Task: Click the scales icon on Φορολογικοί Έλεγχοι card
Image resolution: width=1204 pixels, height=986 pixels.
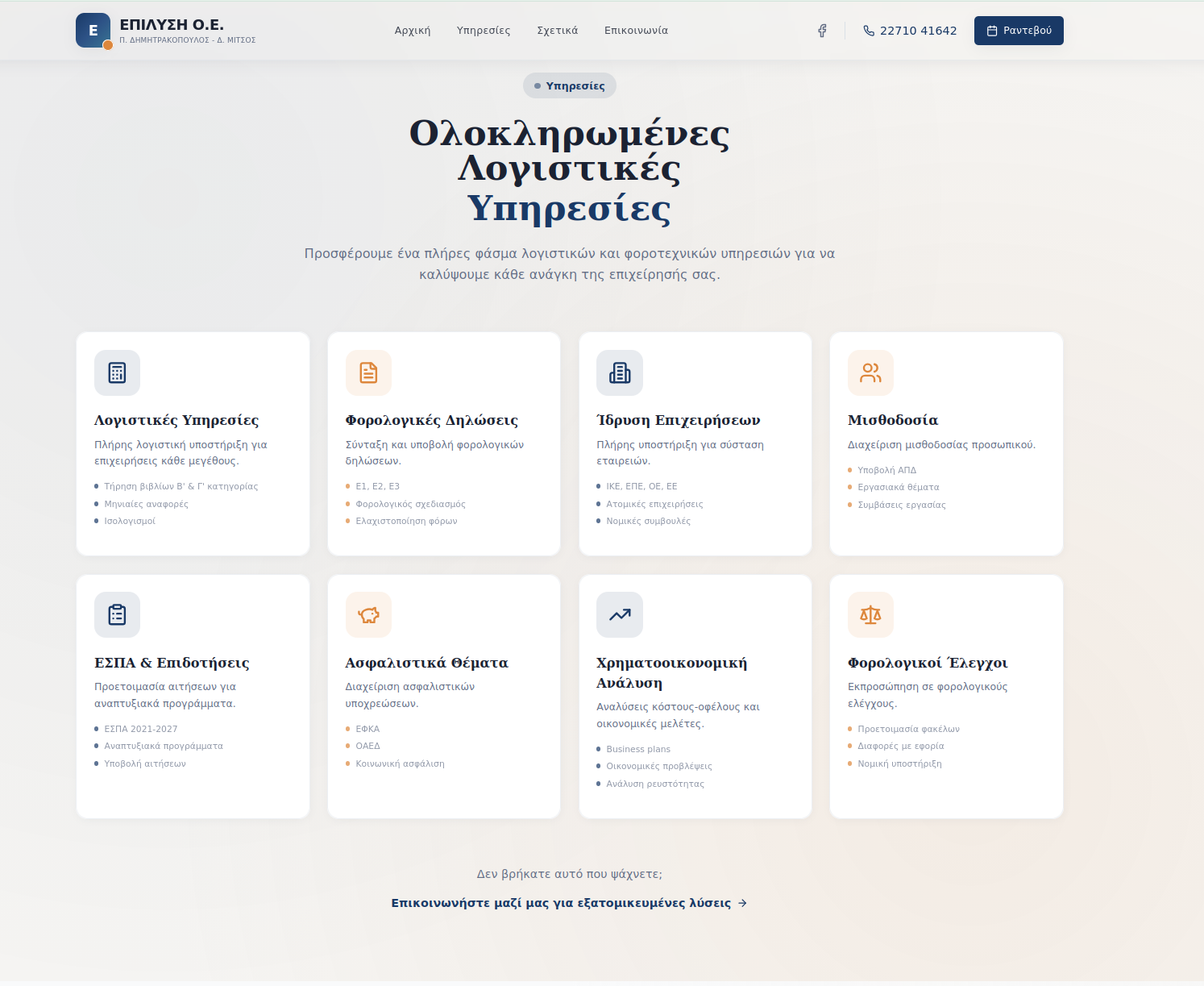Action: (870, 615)
